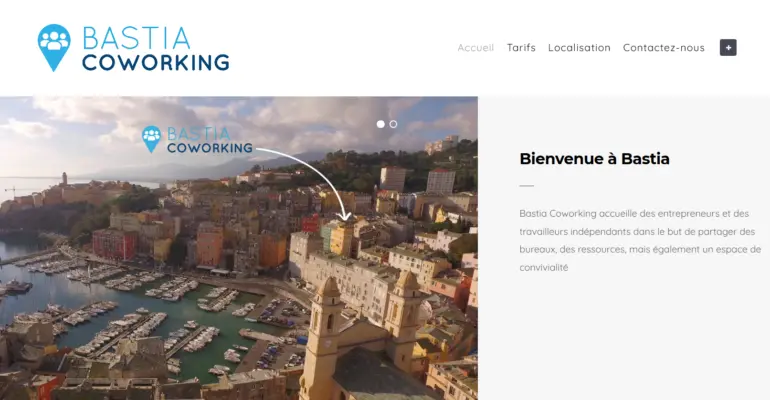Go to the Tarifs page
The height and width of the screenshot is (400, 770).
[x=521, y=48]
